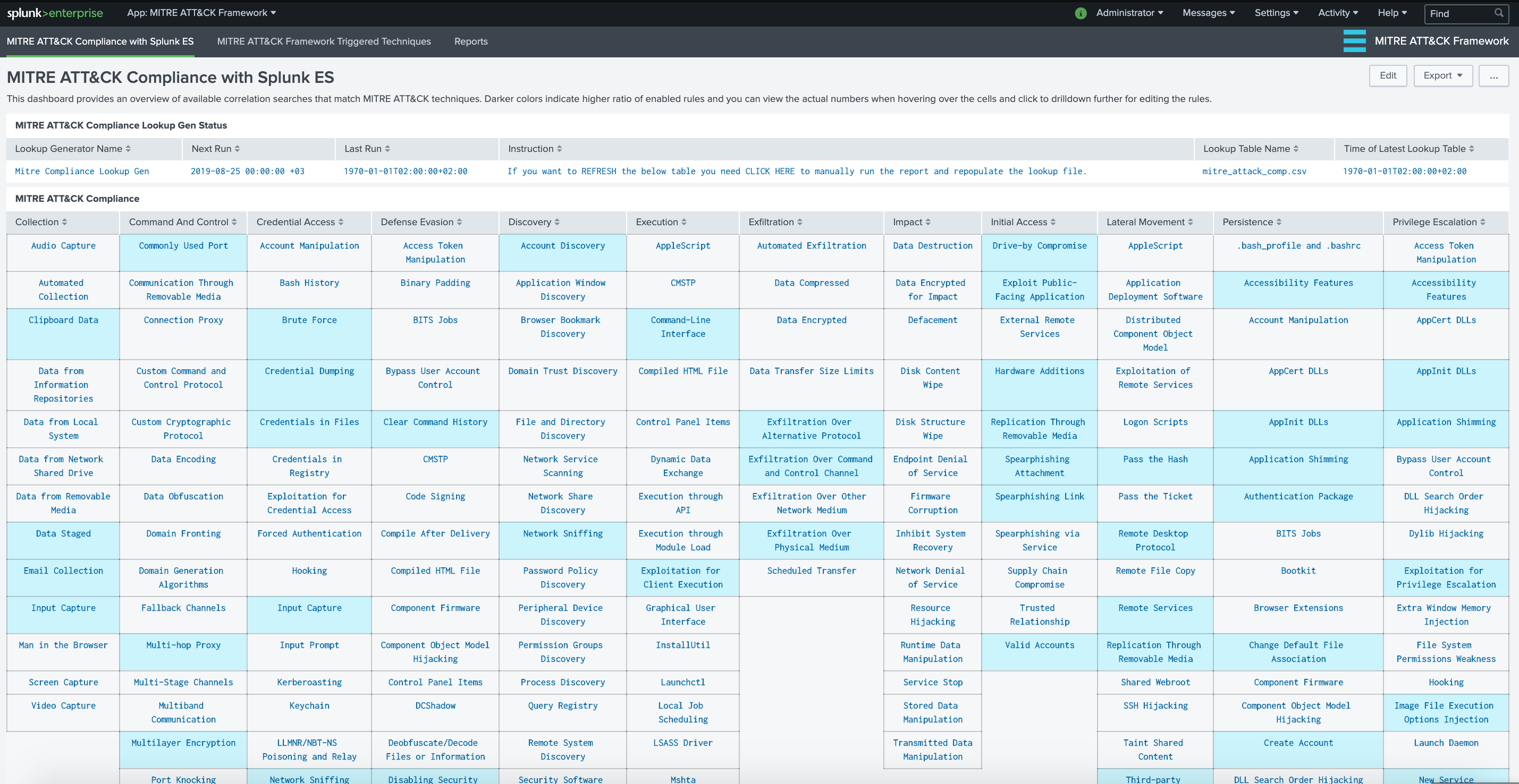Sort the Discovery column
Screen dimensions: 1519x784
[x=534, y=221]
